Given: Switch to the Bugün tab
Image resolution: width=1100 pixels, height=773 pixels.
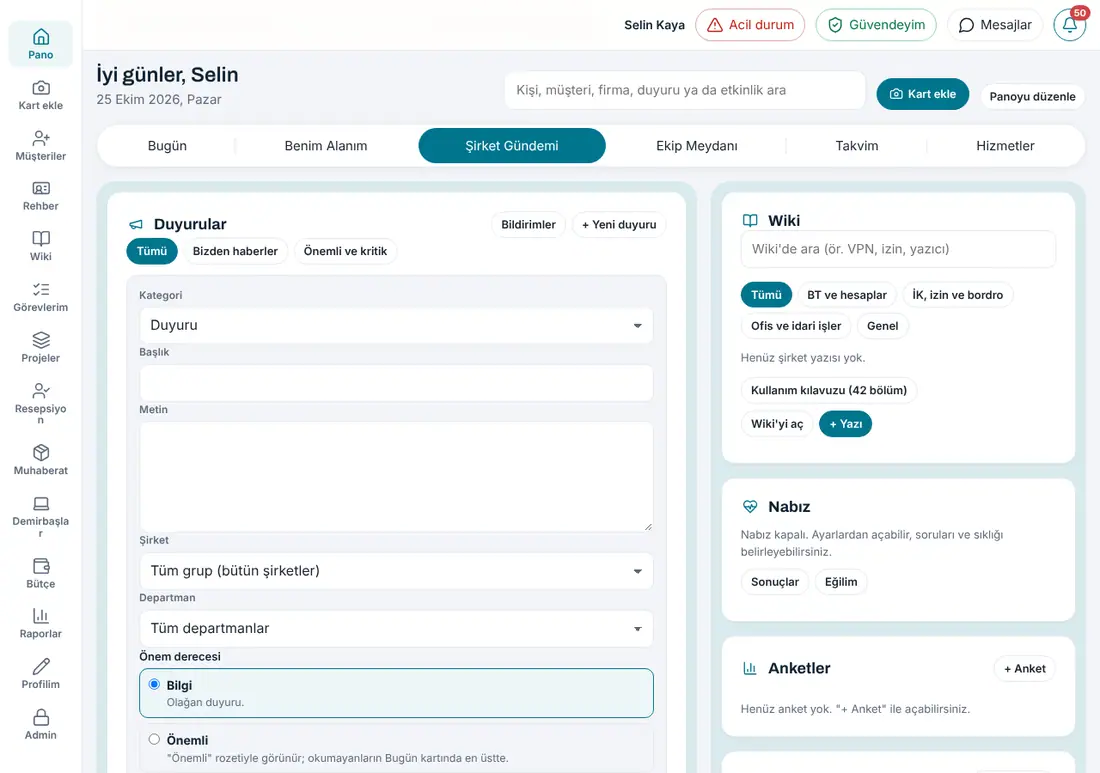Looking at the screenshot, I should coord(167,146).
